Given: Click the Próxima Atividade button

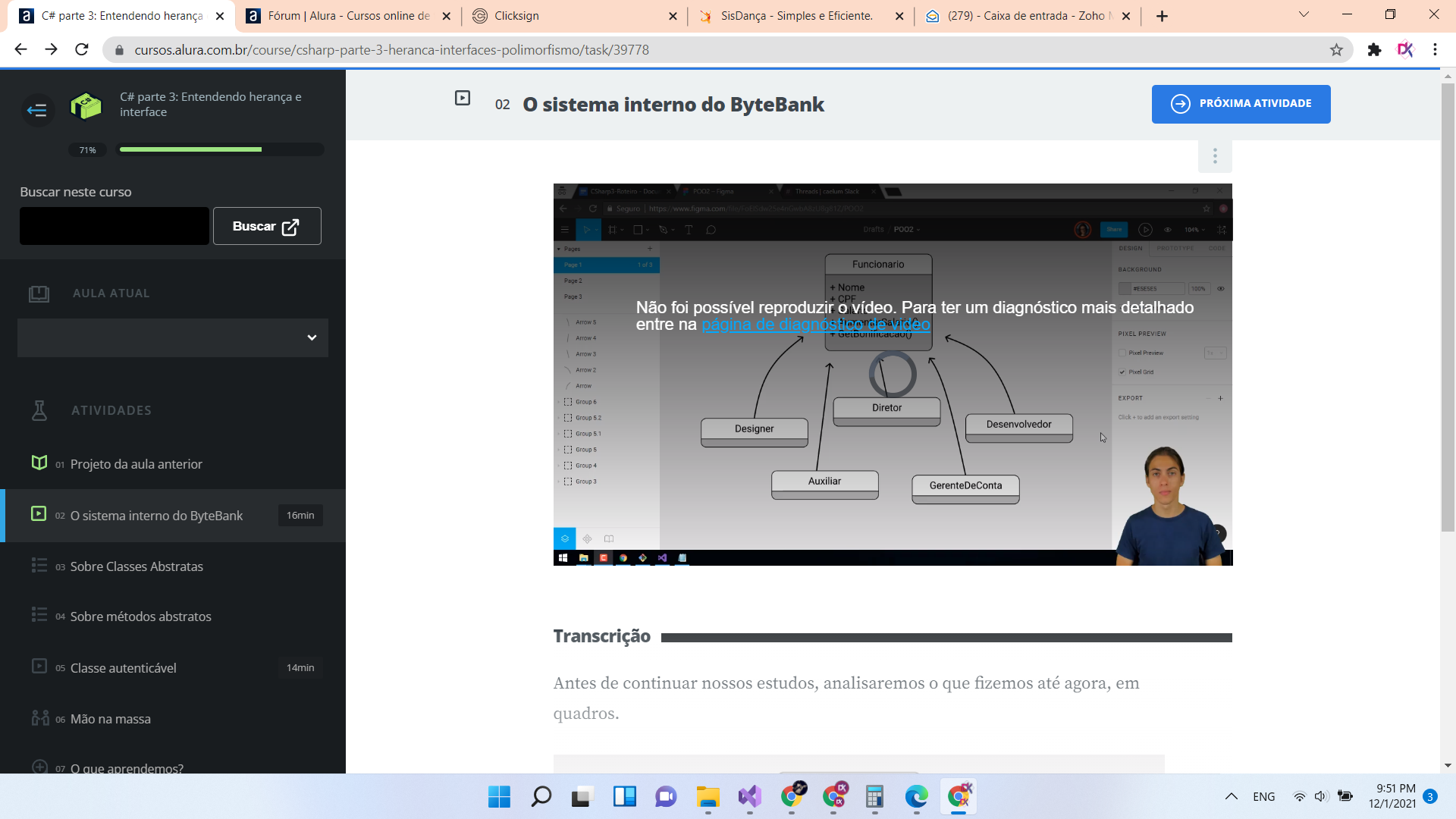Looking at the screenshot, I should [1241, 104].
